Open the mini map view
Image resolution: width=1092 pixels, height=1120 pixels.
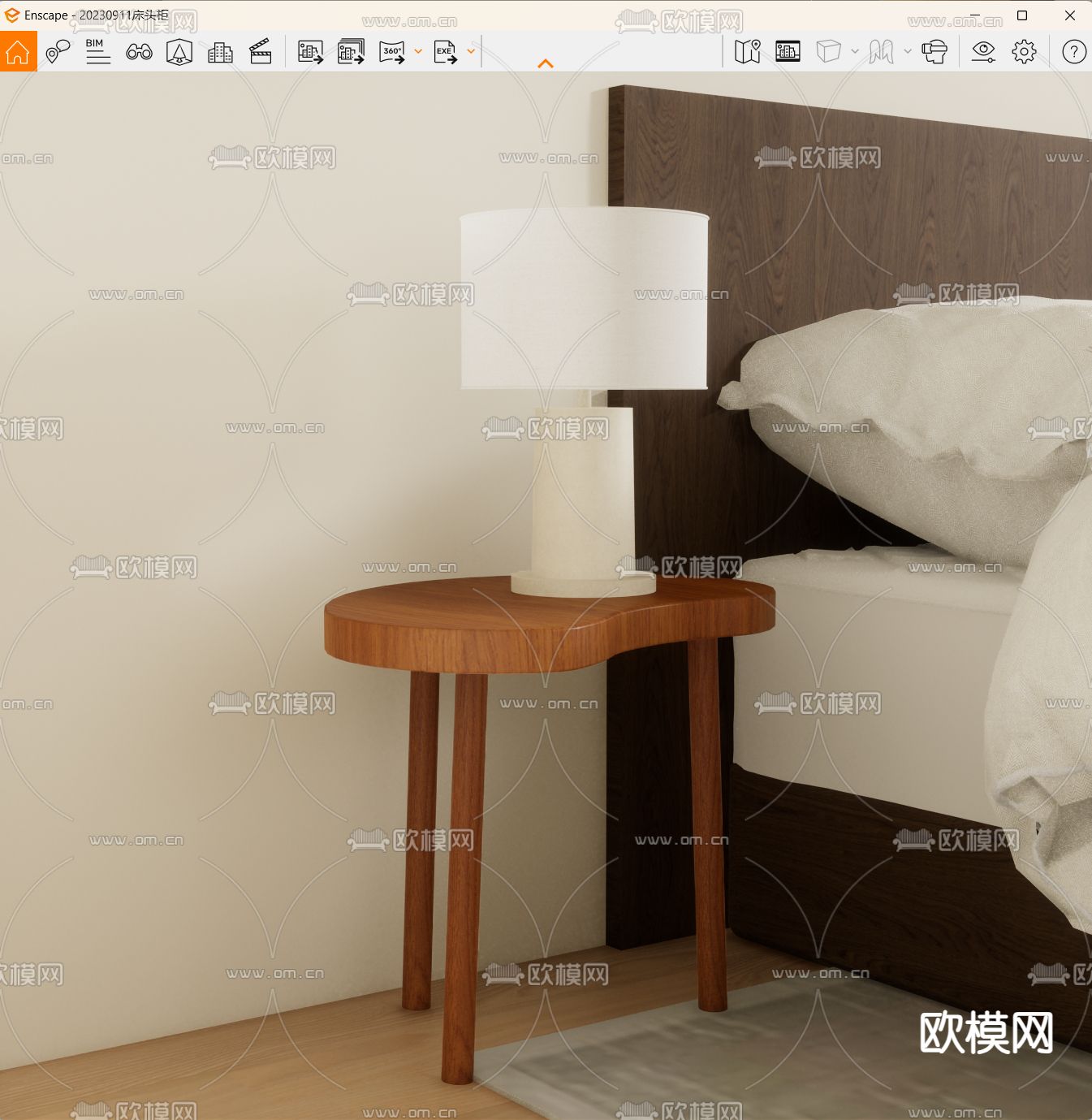point(747,51)
